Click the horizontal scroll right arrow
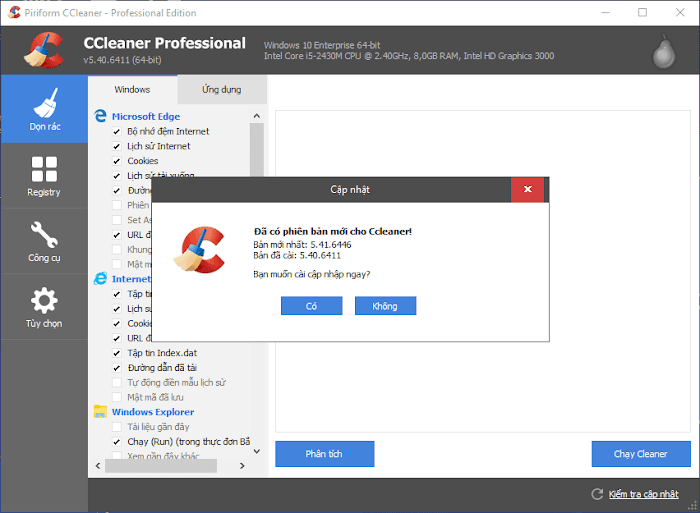Viewport: 700px width, 513px height. [242, 466]
